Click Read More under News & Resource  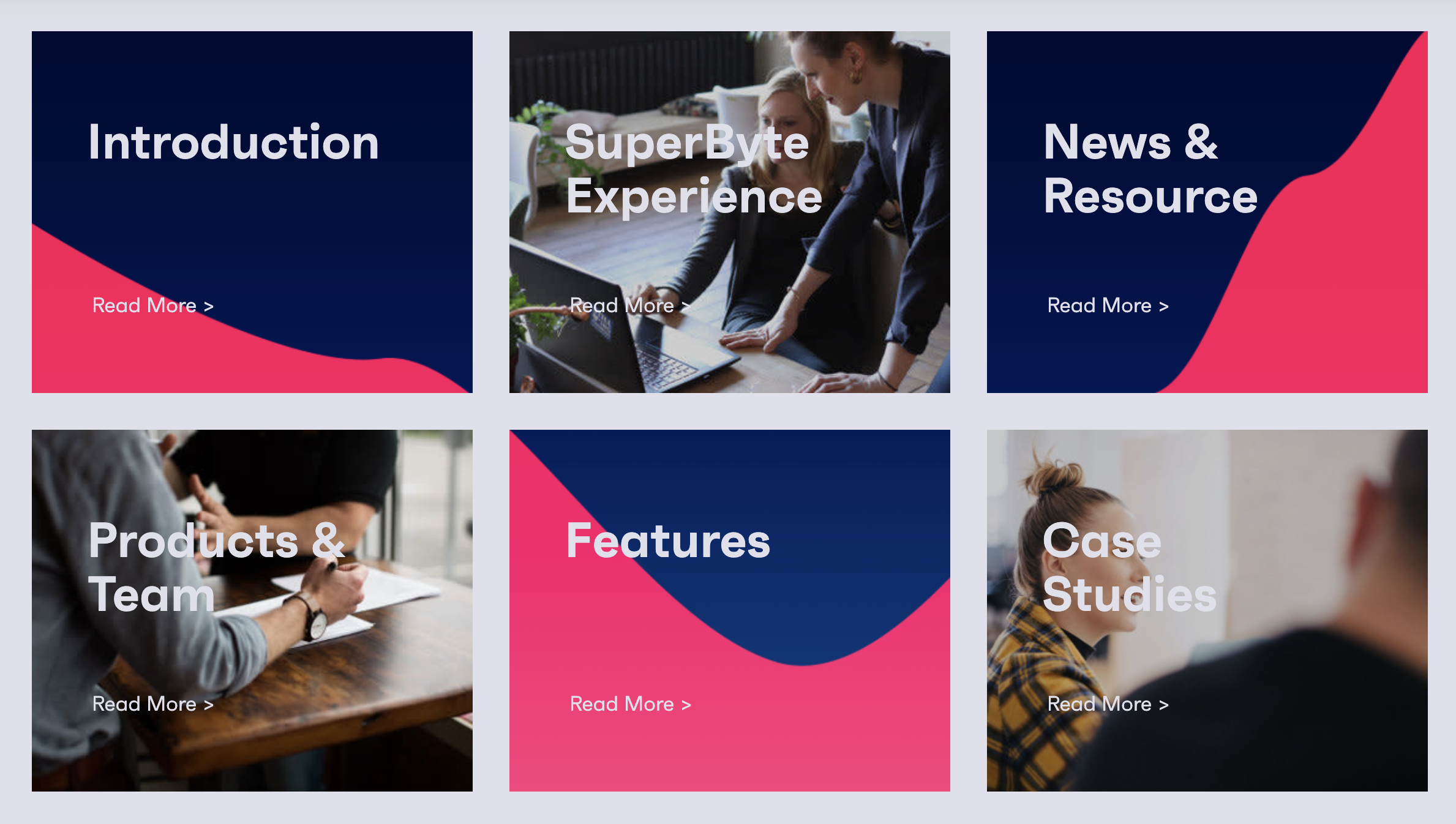pos(1108,305)
